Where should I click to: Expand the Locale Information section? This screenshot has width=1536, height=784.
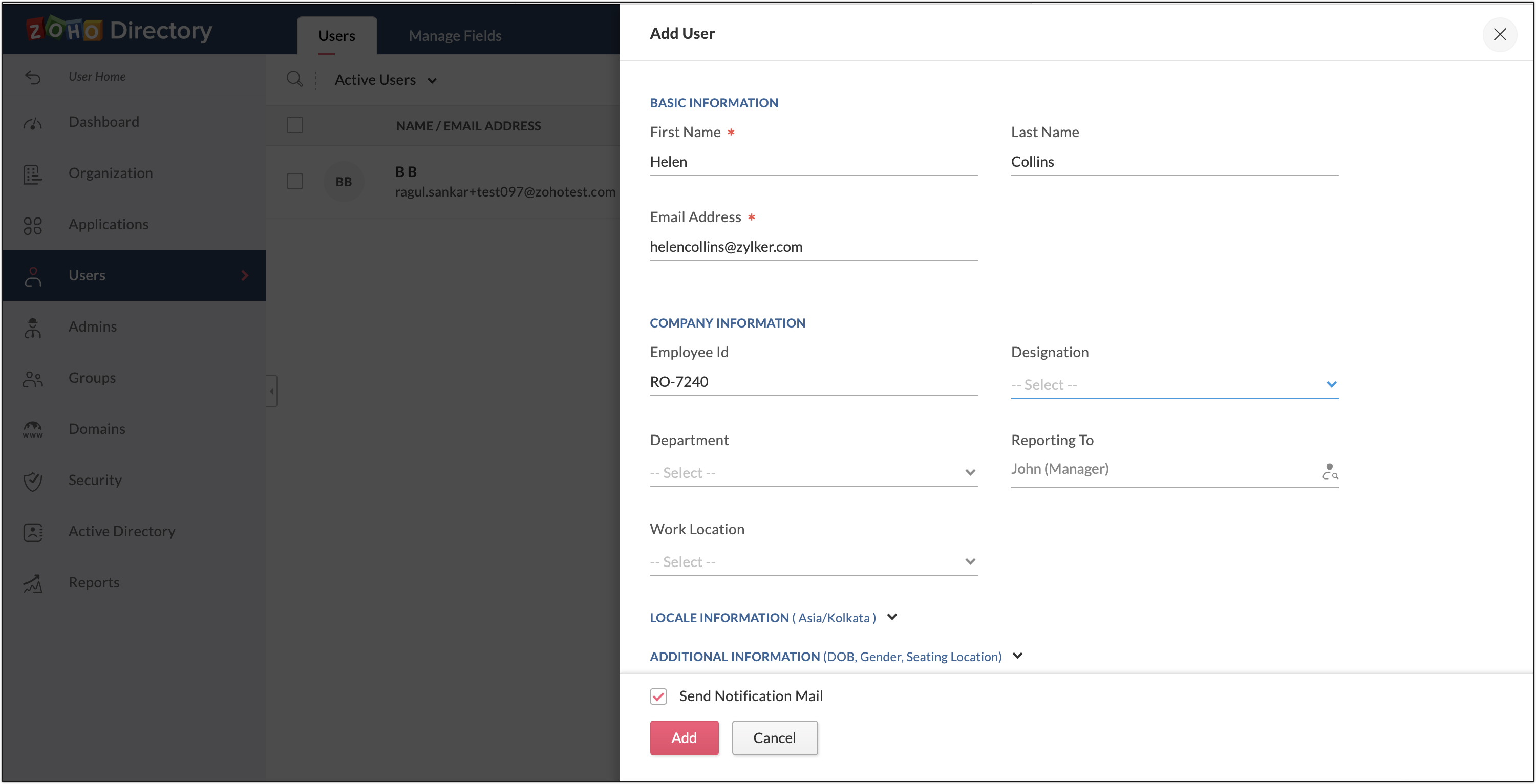891,617
